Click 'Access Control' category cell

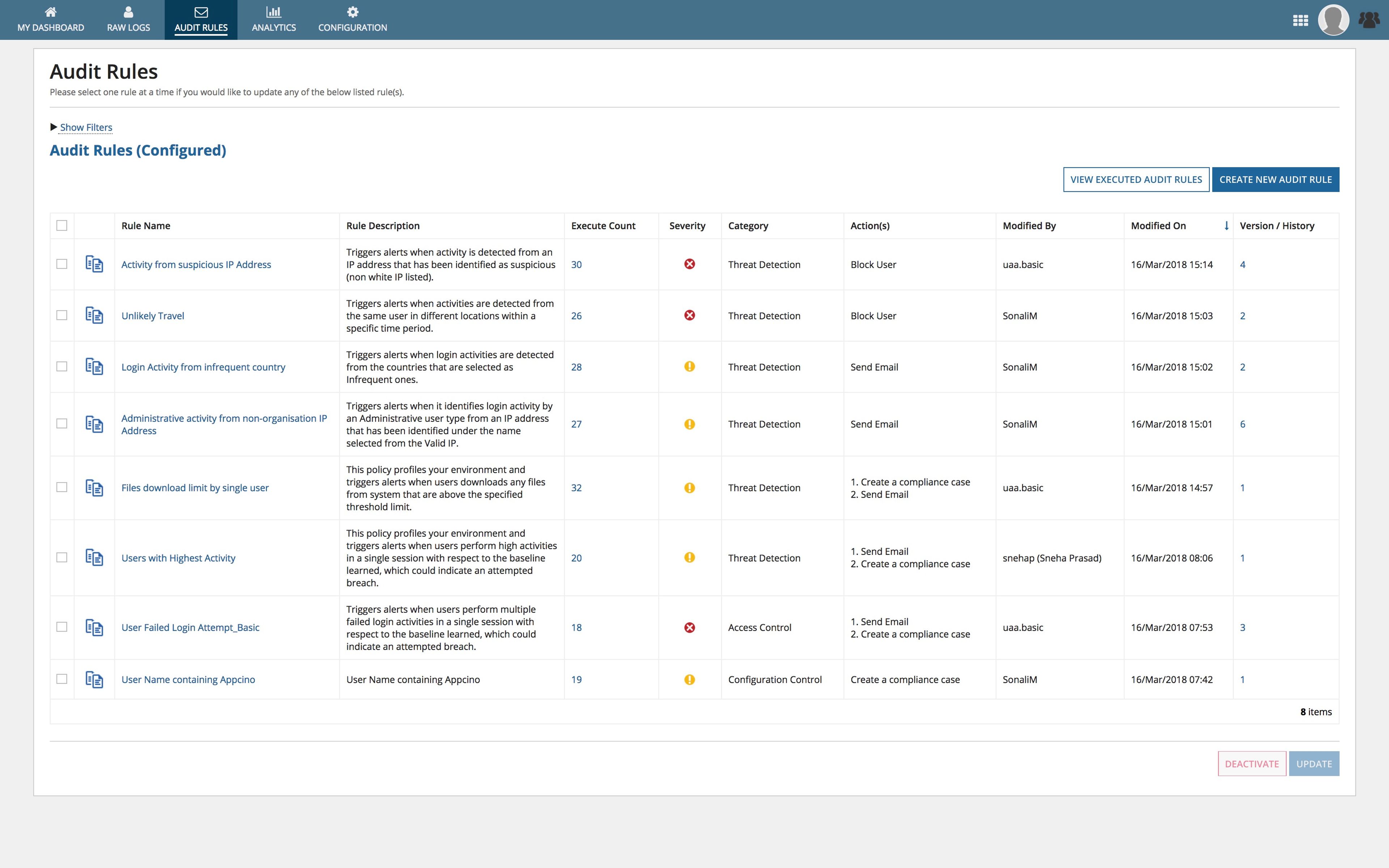click(x=759, y=627)
